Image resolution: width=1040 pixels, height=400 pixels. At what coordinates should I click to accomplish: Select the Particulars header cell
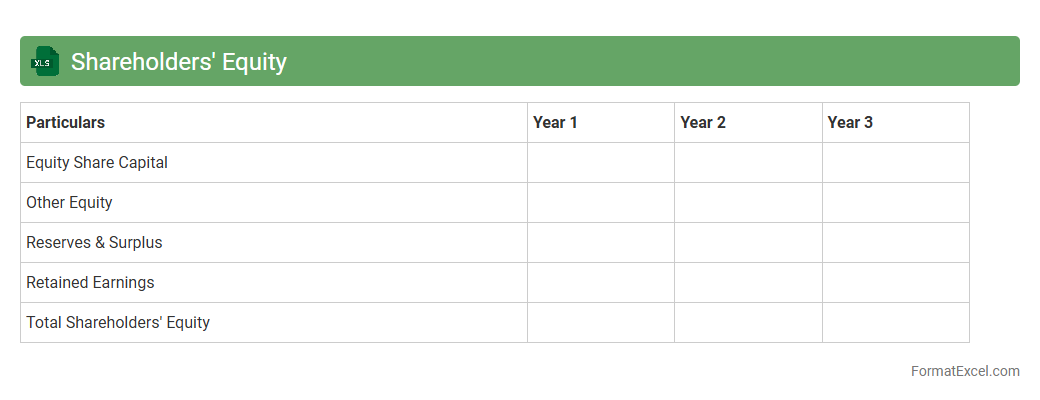coord(66,122)
